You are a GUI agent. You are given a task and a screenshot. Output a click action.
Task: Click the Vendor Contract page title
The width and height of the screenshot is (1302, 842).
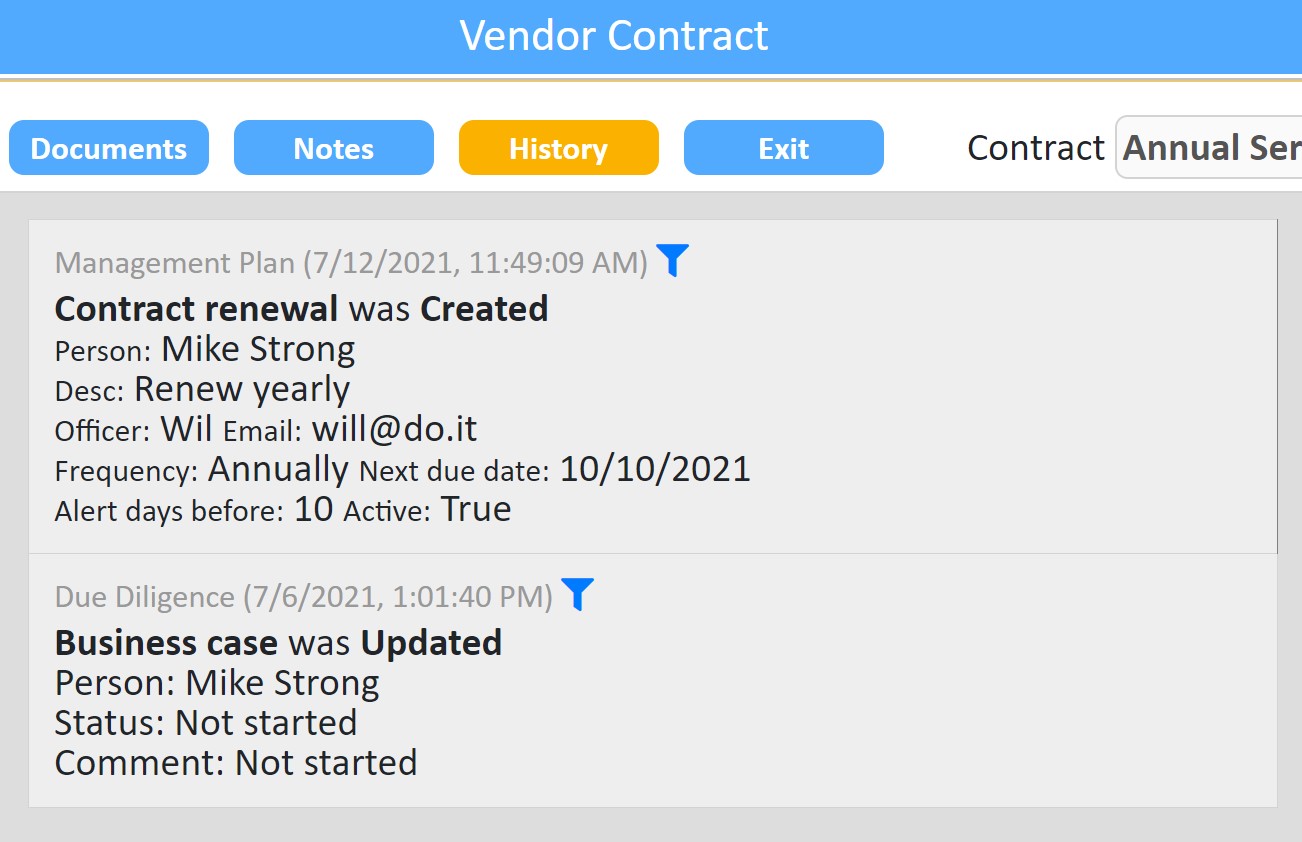coord(614,36)
